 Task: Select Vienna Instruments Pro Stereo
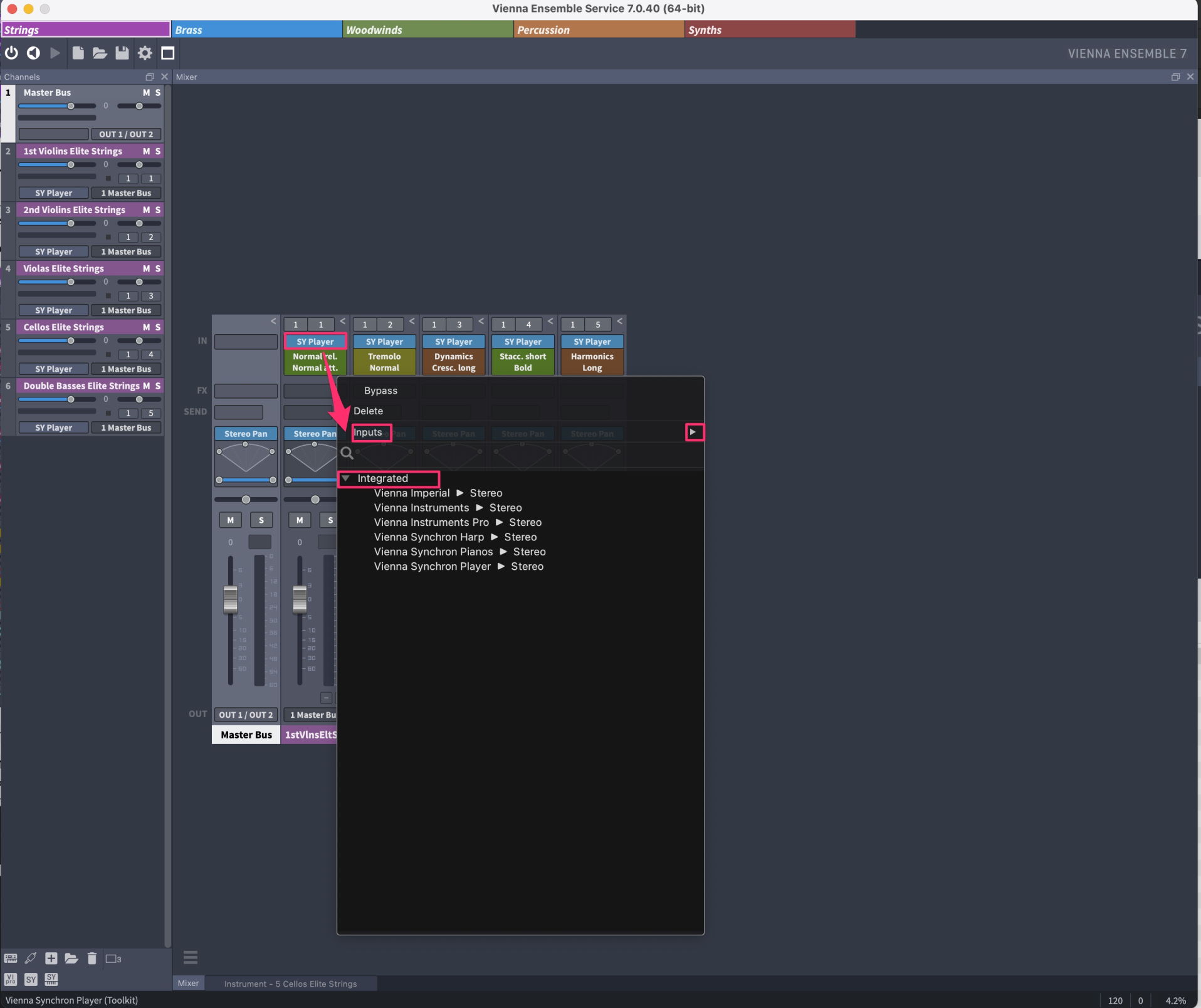(458, 523)
